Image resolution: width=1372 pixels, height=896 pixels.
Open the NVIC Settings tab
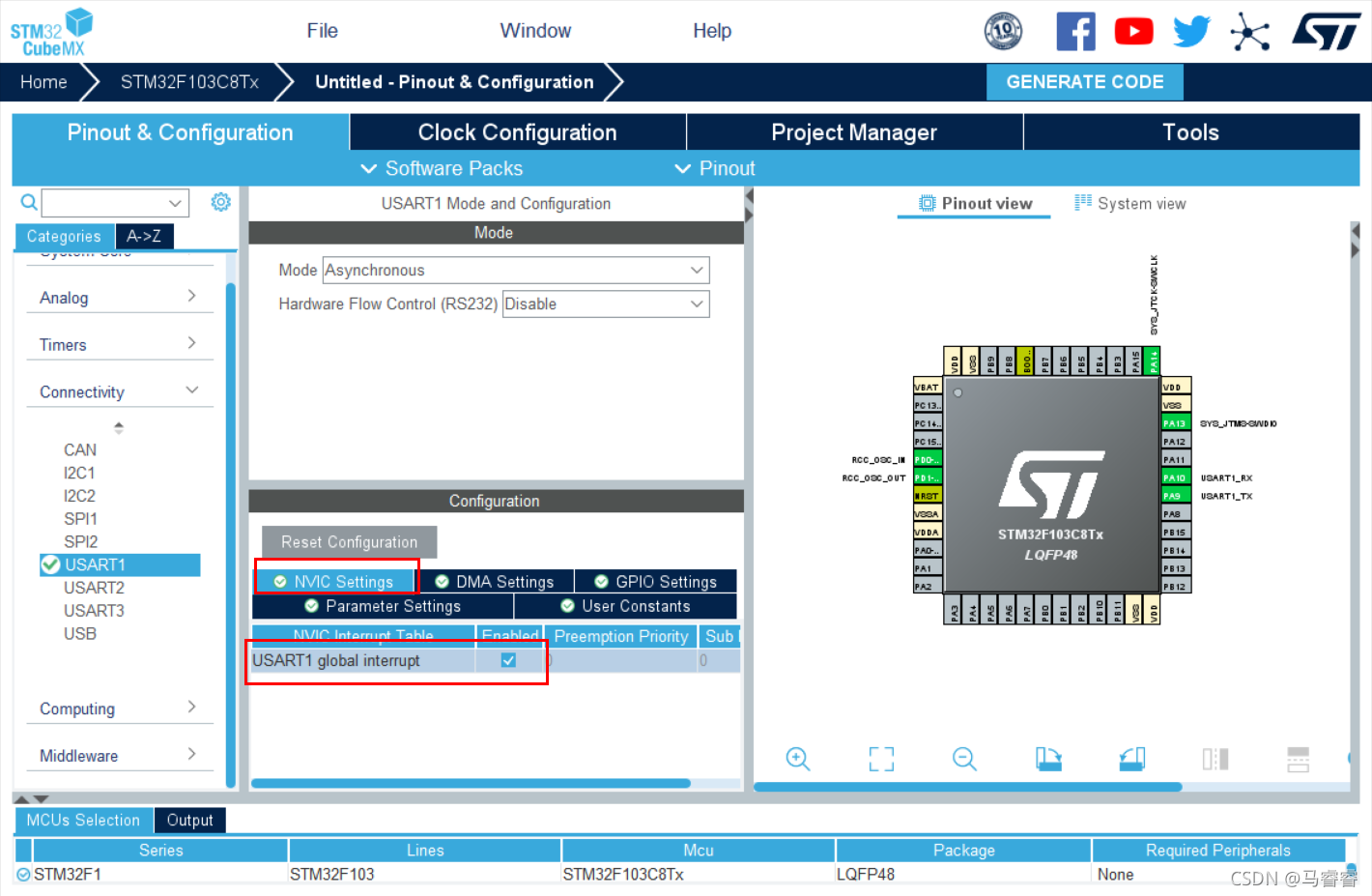coord(334,582)
